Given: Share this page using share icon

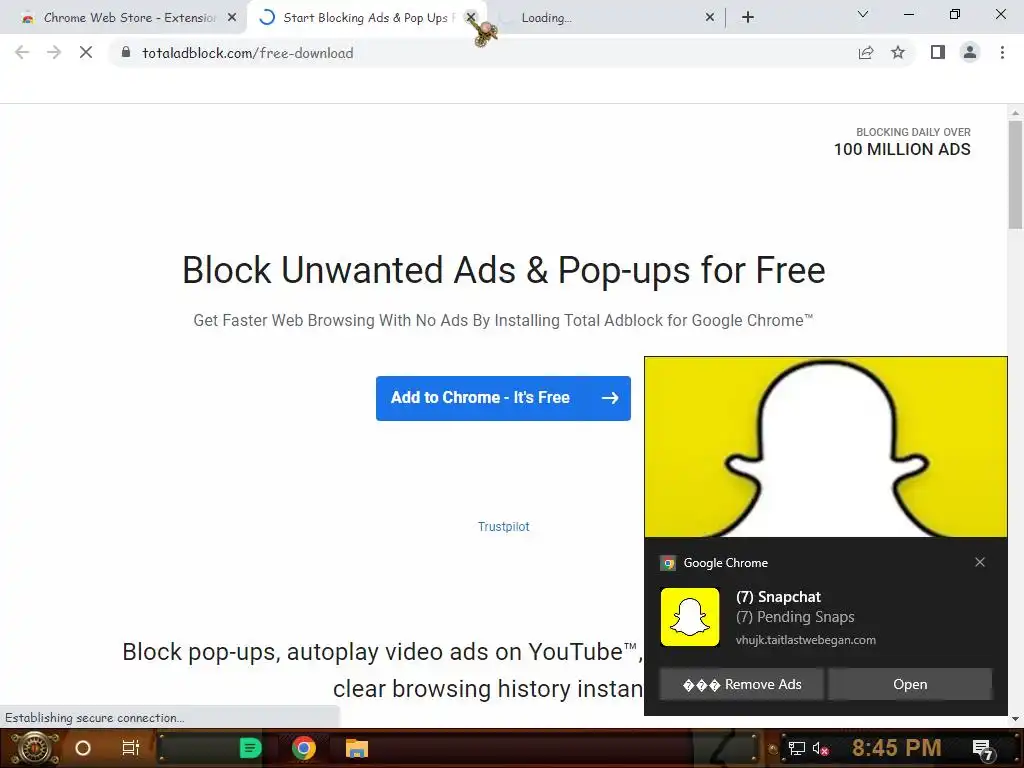Looking at the screenshot, I should tap(866, 53).
